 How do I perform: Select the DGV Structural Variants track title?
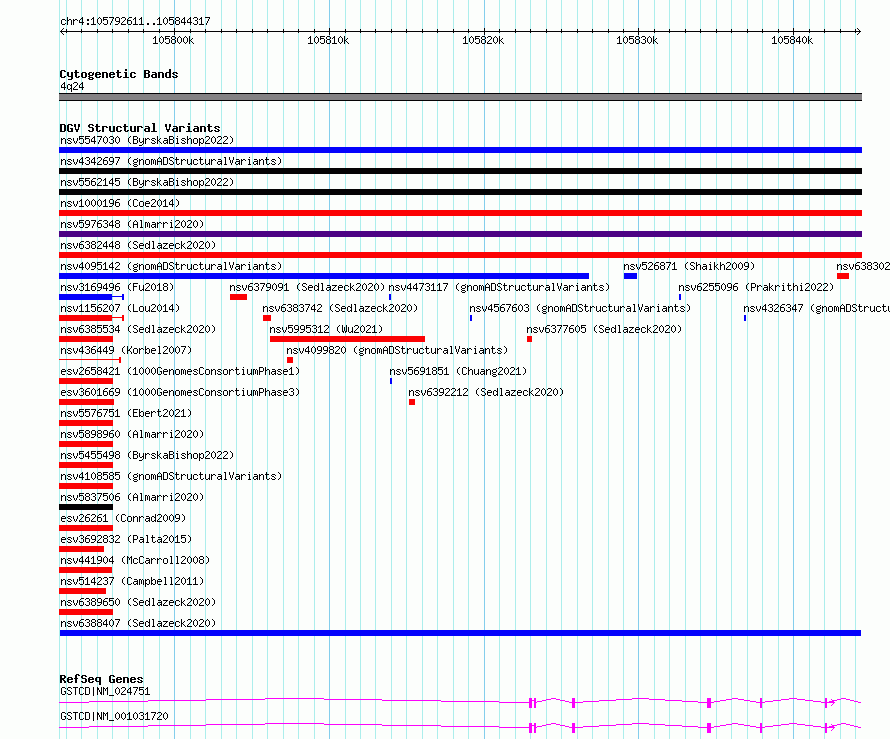[x=140, y=128]
